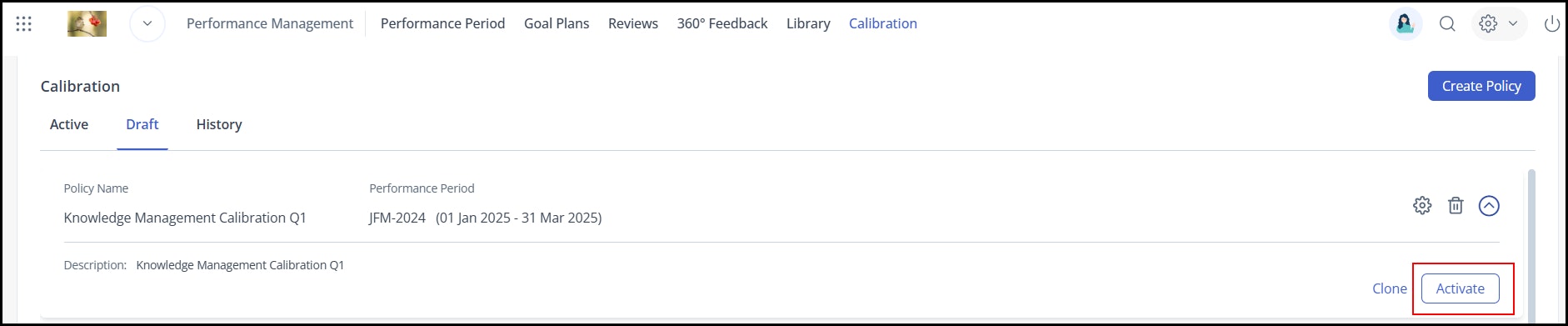Switch to the Active tab

click(69, 124)
